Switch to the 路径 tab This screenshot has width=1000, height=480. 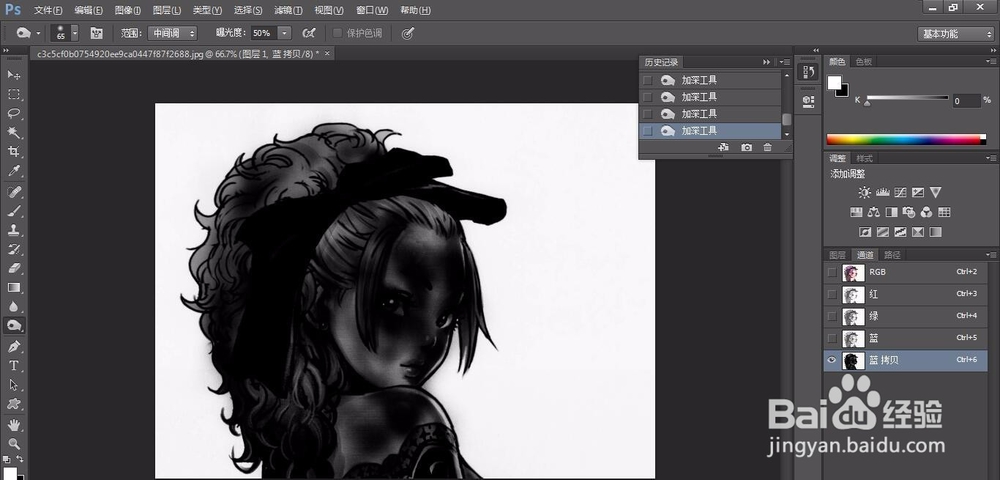click(892, 255)
